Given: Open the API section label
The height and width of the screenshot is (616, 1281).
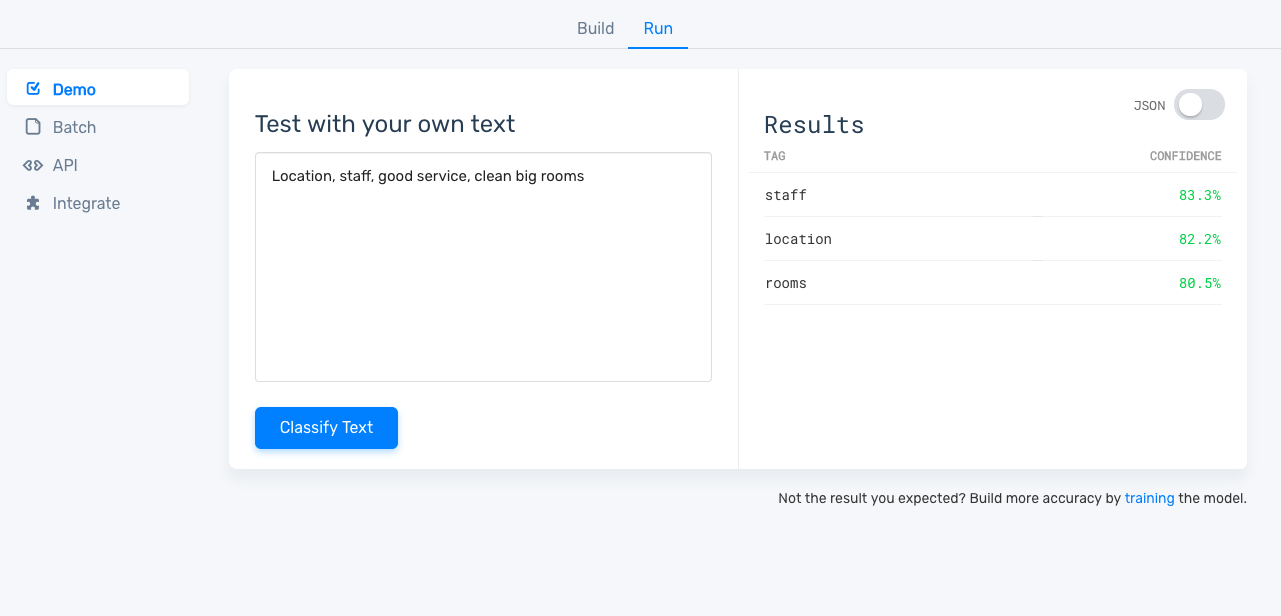Looking at the screenshot, I should [65, 165].
